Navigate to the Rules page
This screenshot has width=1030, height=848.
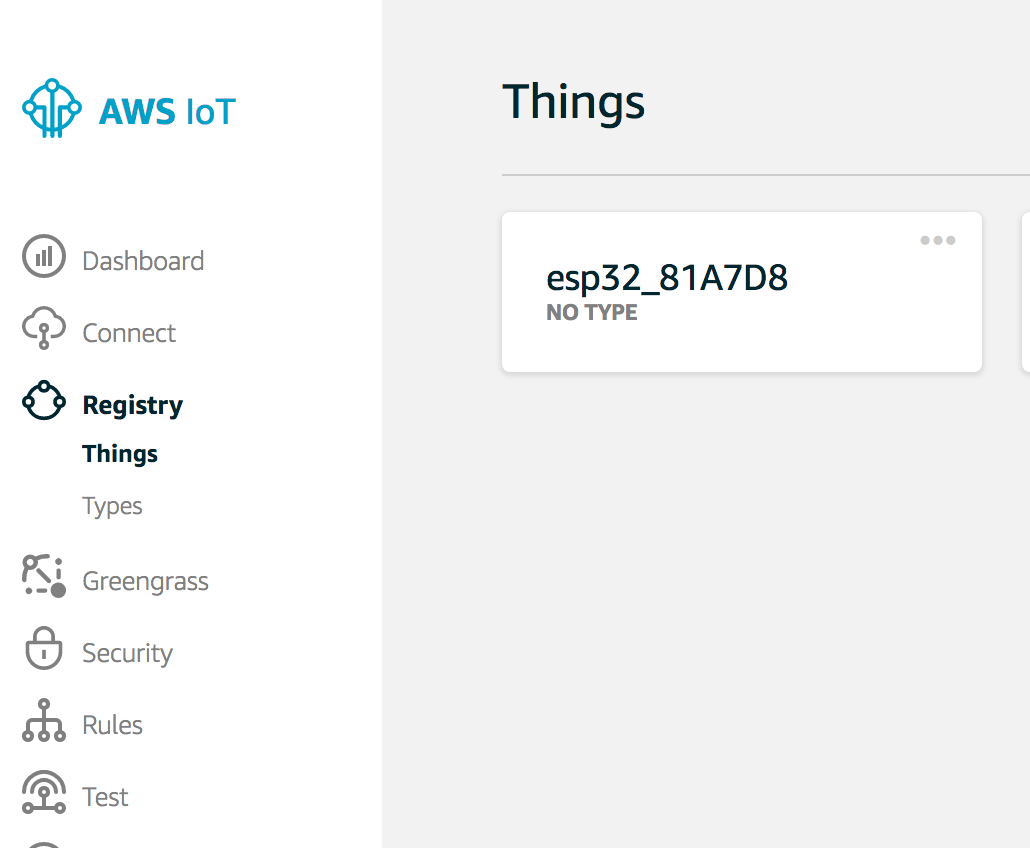coord(112,725)
